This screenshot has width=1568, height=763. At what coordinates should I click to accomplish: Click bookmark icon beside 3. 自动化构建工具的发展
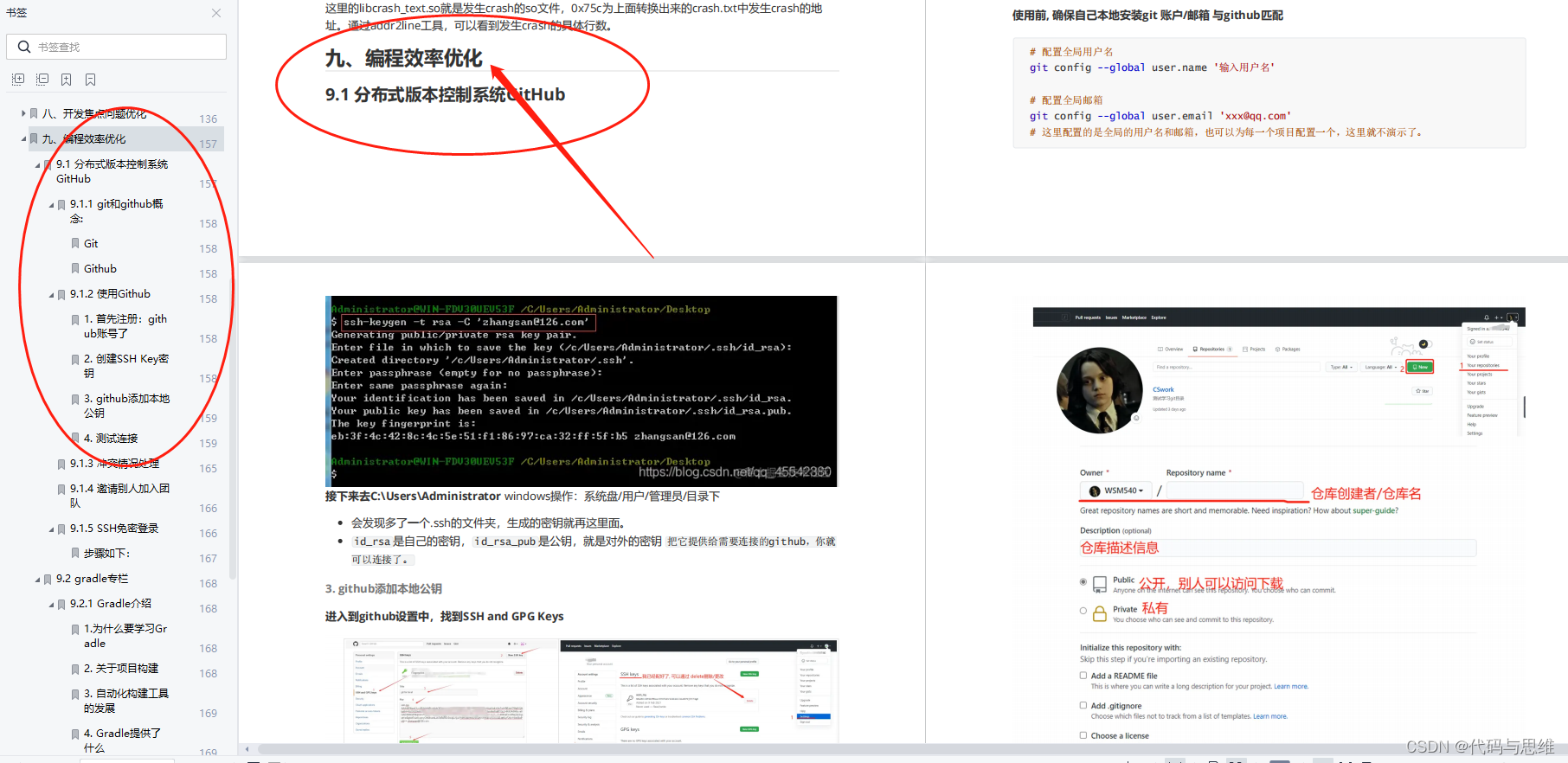[75, 694]
